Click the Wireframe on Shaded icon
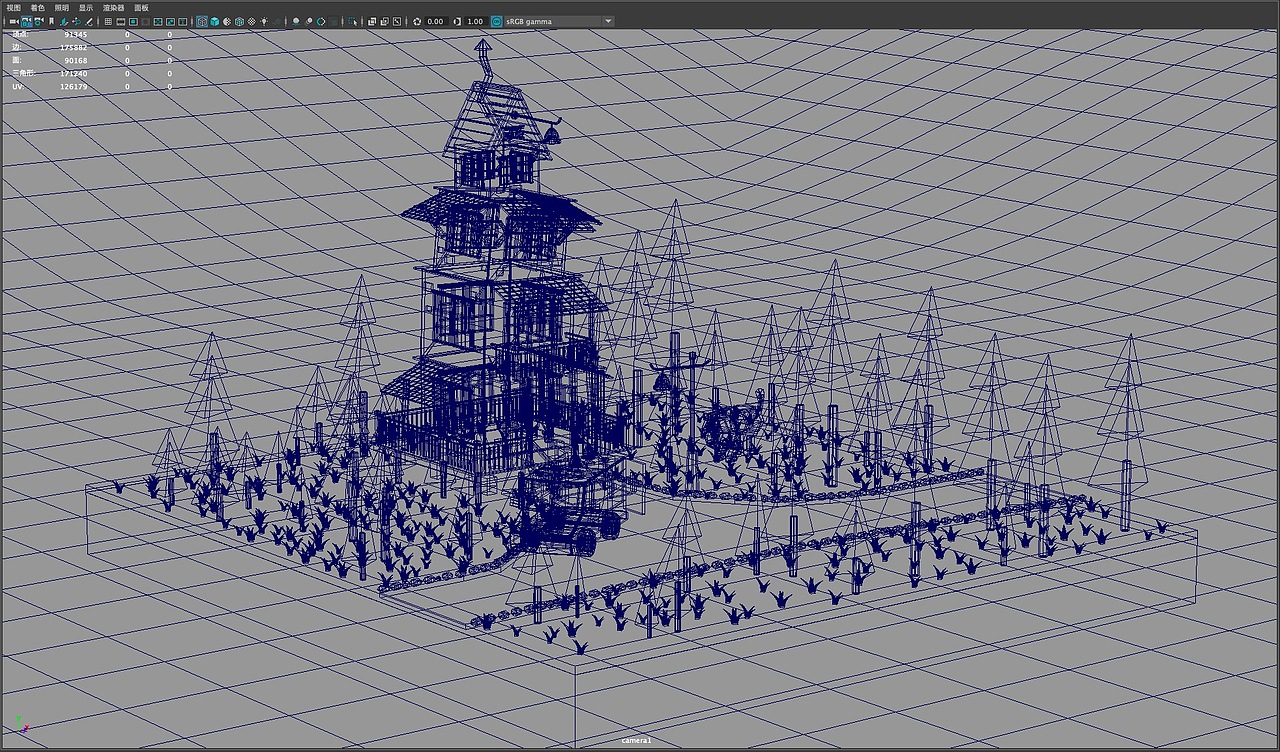 239,21
